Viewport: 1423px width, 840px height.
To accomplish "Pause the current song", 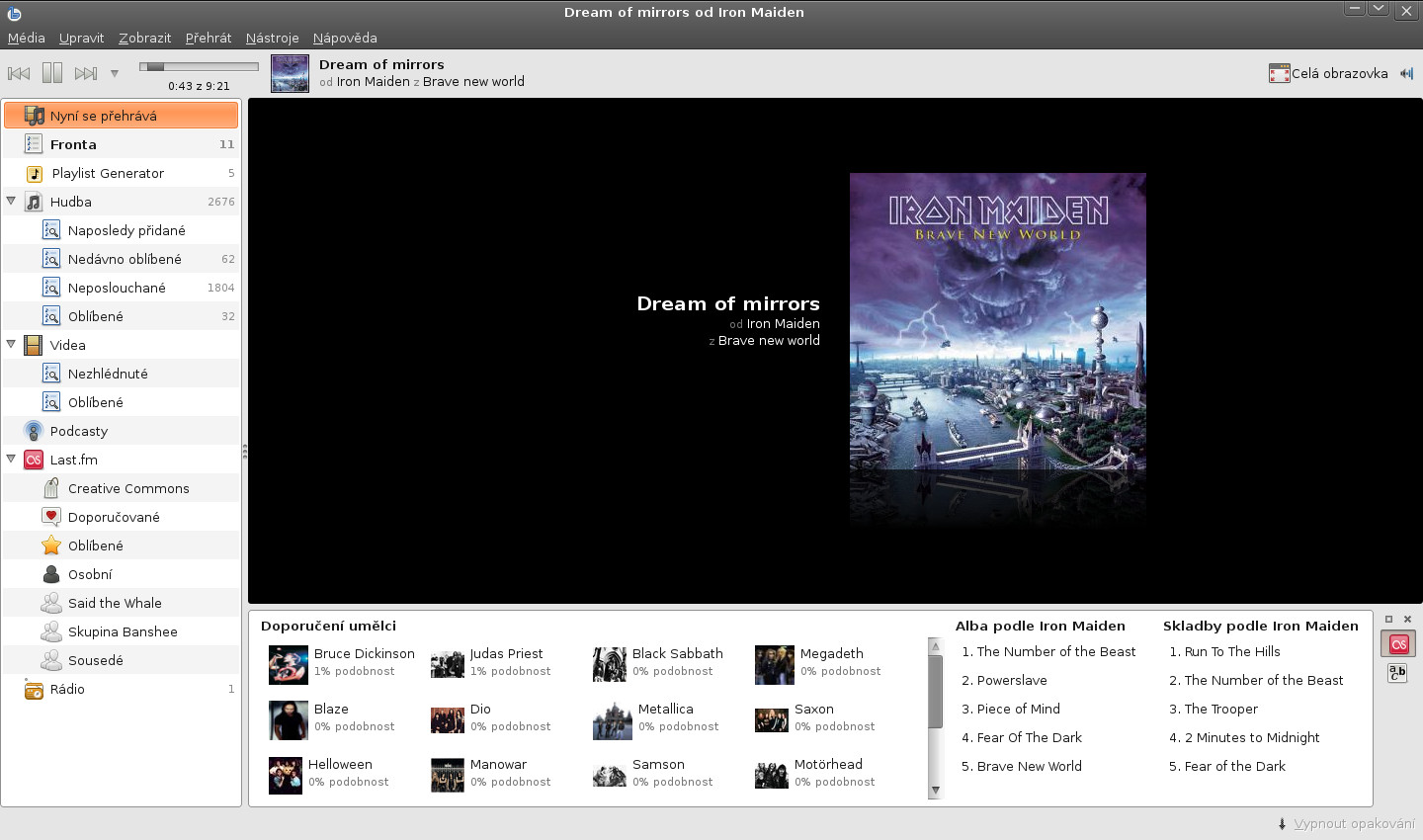I will (x=52, y=73).
